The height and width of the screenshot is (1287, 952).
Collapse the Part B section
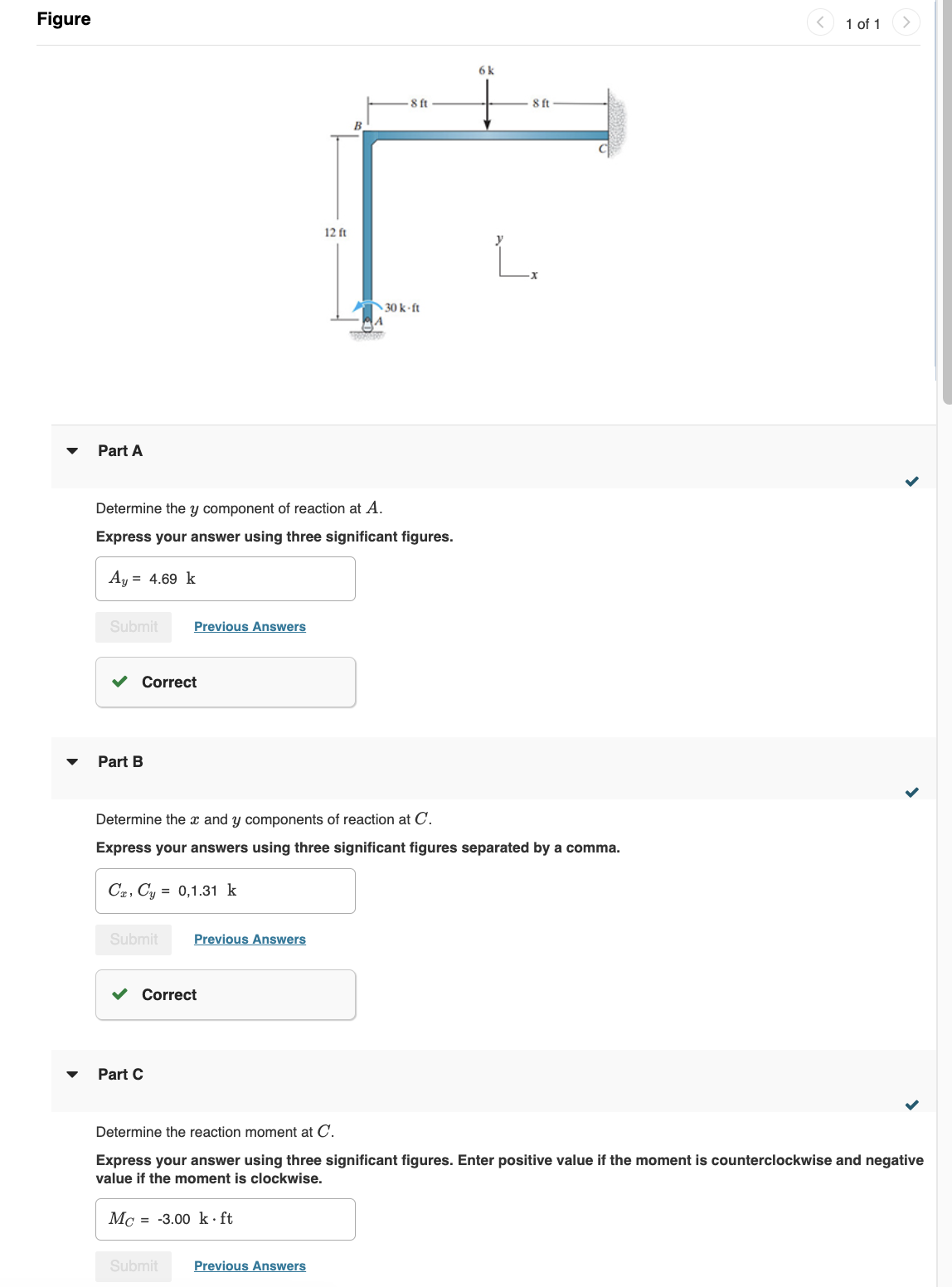pyautogui.click(x=72, y=761)
